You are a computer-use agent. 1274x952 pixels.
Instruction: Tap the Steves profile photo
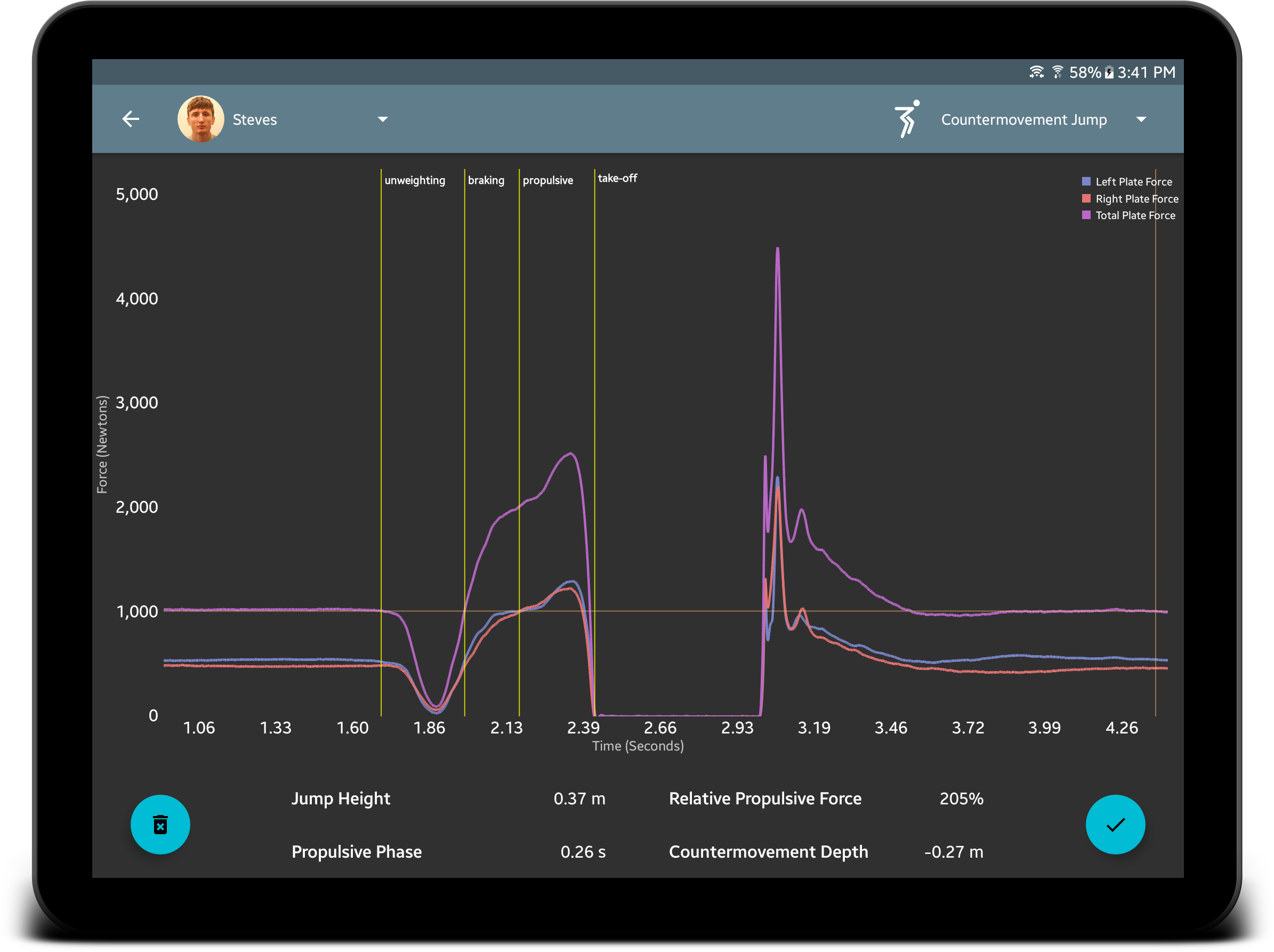[200, 119]
